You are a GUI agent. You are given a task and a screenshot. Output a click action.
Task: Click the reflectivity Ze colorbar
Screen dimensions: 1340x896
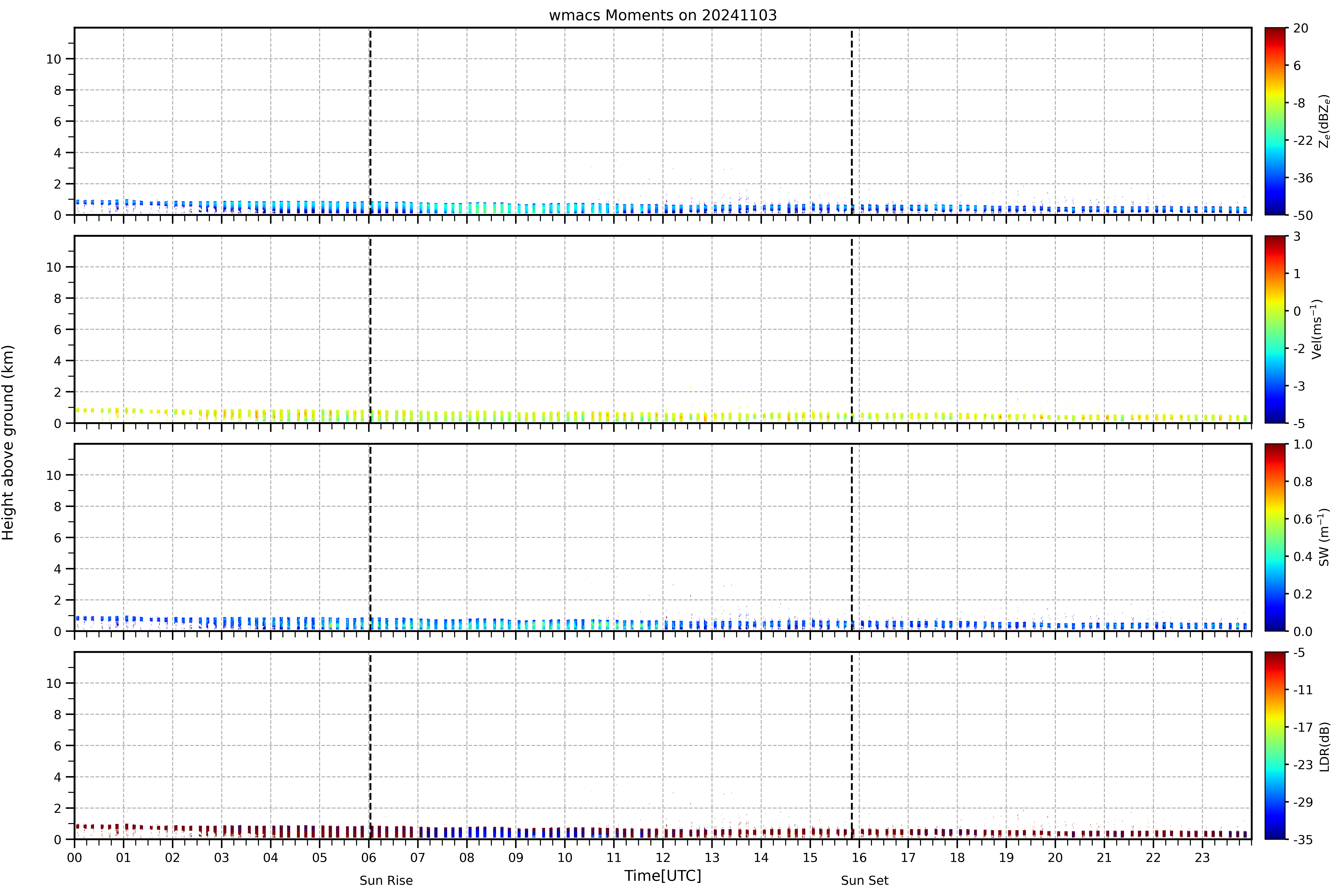click(x=1275, y=121)
